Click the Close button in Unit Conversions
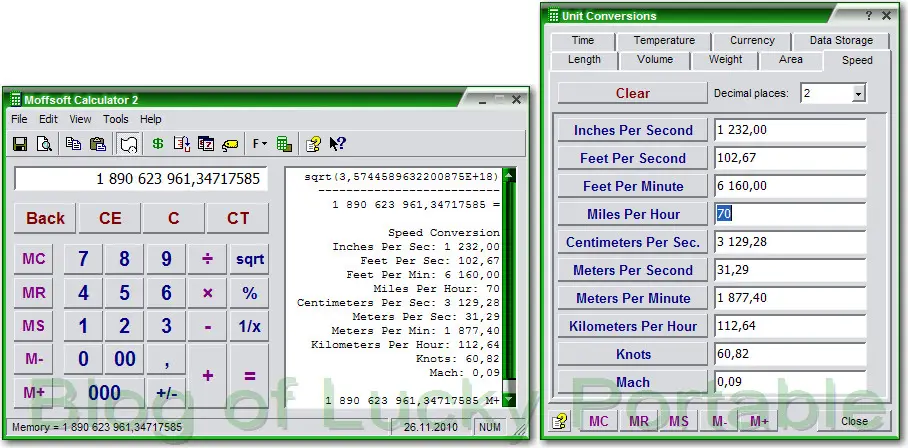This screenshot has width=908, height=448. (854, 421)
